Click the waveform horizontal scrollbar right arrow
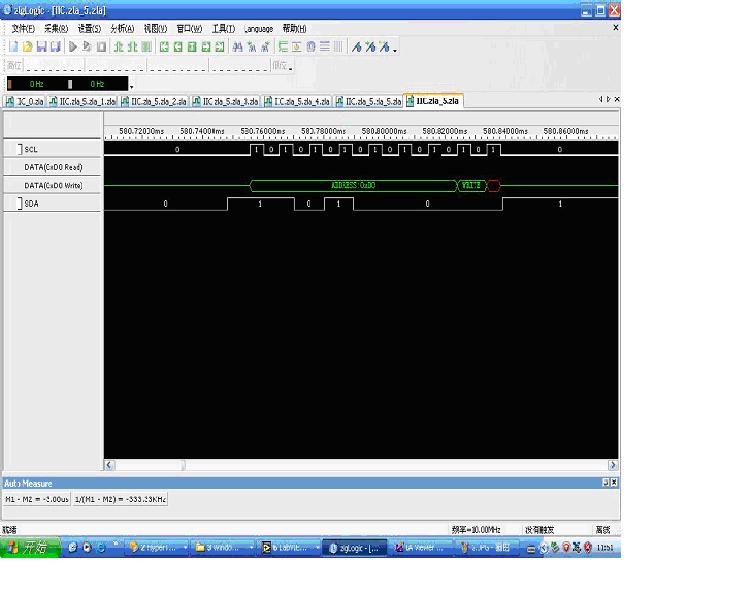This screenshot has width=736, height=599. pos(614,465)
